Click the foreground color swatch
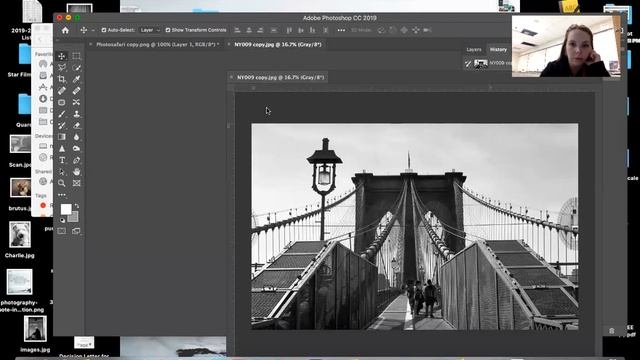 (x=66, y=209)
